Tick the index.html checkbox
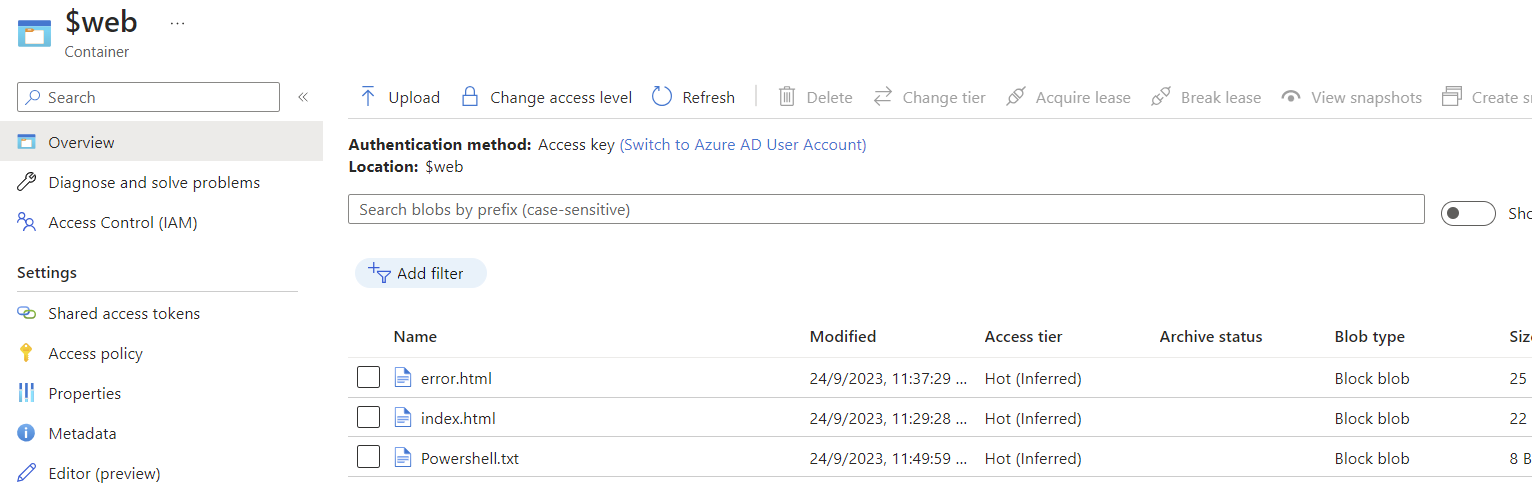The height and width of the screenshot is (496, 1532). pyautogui.click(x=369, y=418)
